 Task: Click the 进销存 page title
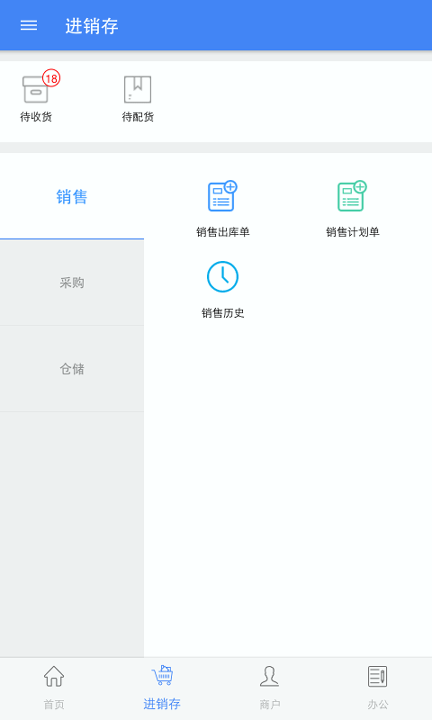point(92,26)
